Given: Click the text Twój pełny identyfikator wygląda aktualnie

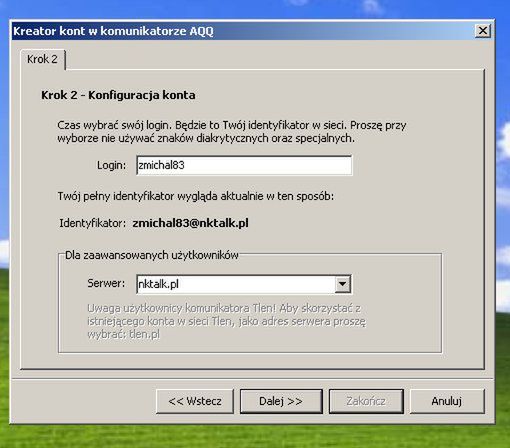Looking at the screenshot, I should tap(196, 196).
